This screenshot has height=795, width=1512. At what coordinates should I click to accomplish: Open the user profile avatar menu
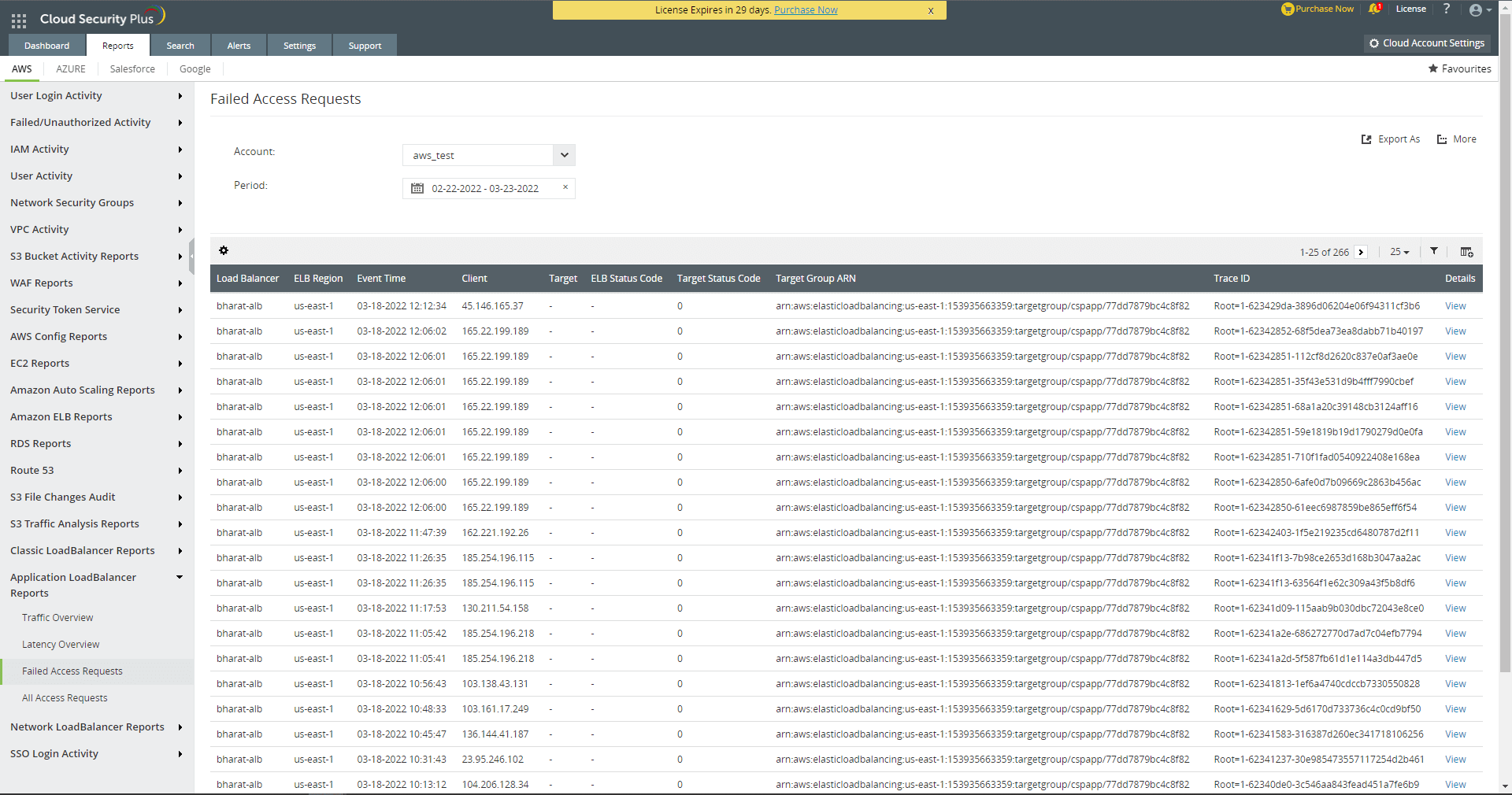point(1480,10)
